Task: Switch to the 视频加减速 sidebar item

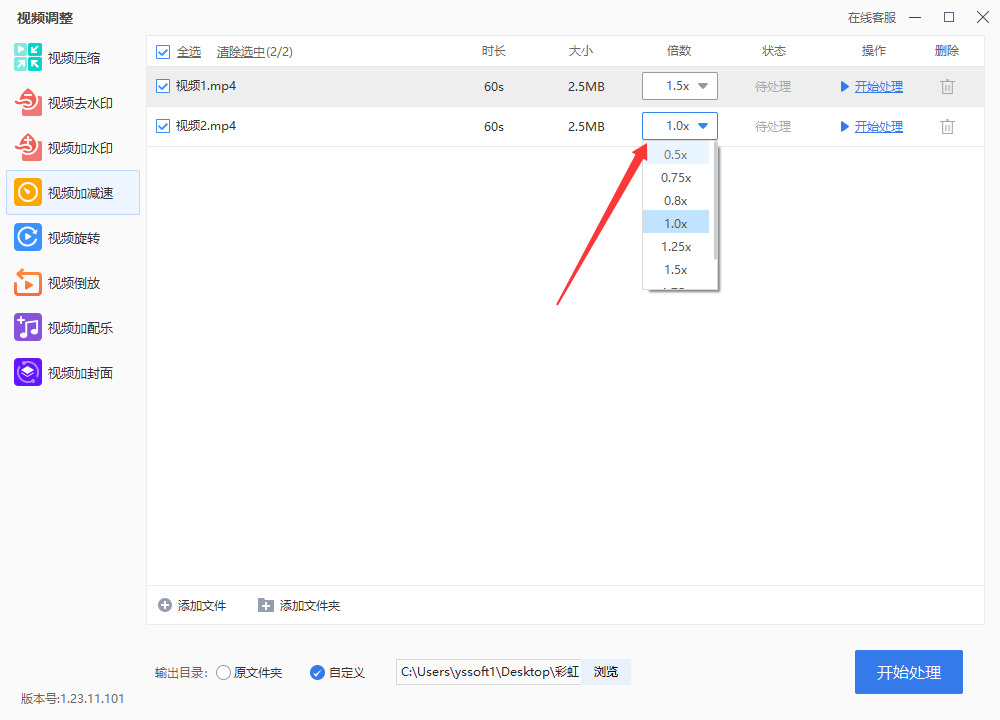Action: coord(73,193)
